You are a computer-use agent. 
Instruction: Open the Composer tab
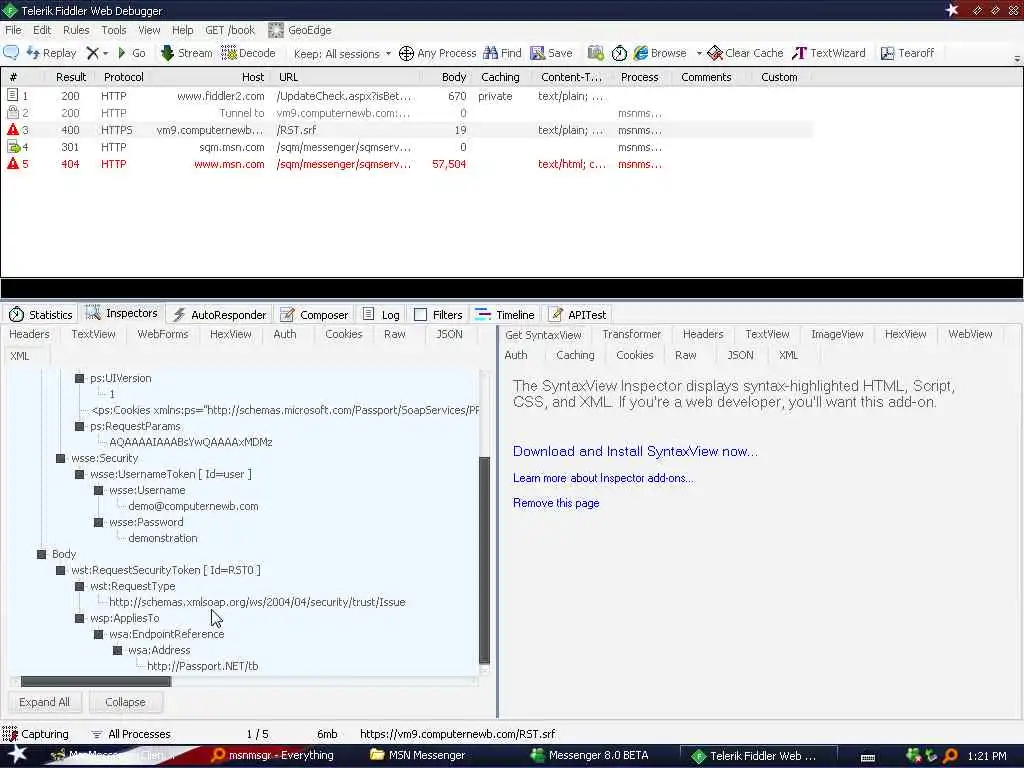coord(315,314)
